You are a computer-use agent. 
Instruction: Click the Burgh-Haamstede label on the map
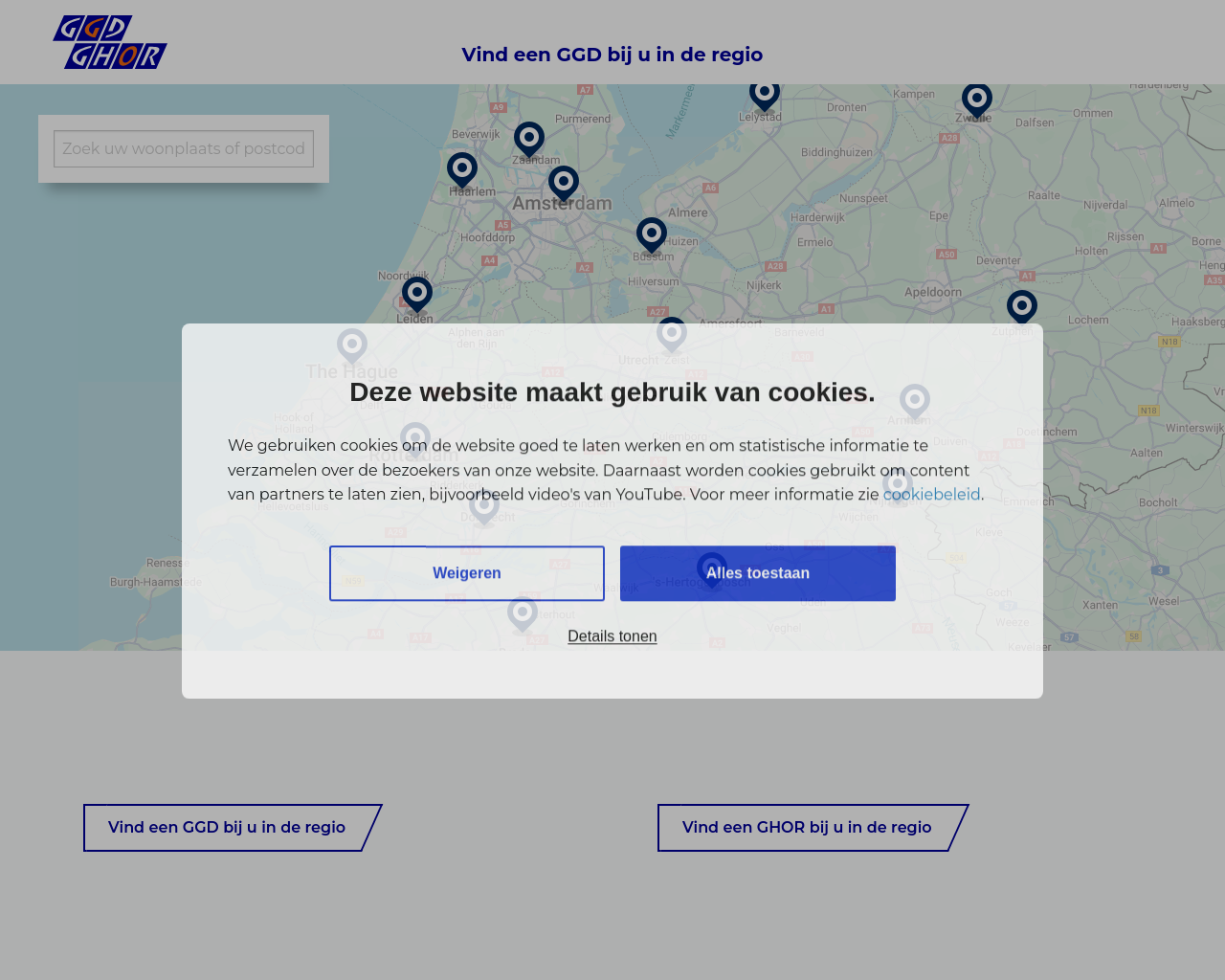click(x=156, y=582)
